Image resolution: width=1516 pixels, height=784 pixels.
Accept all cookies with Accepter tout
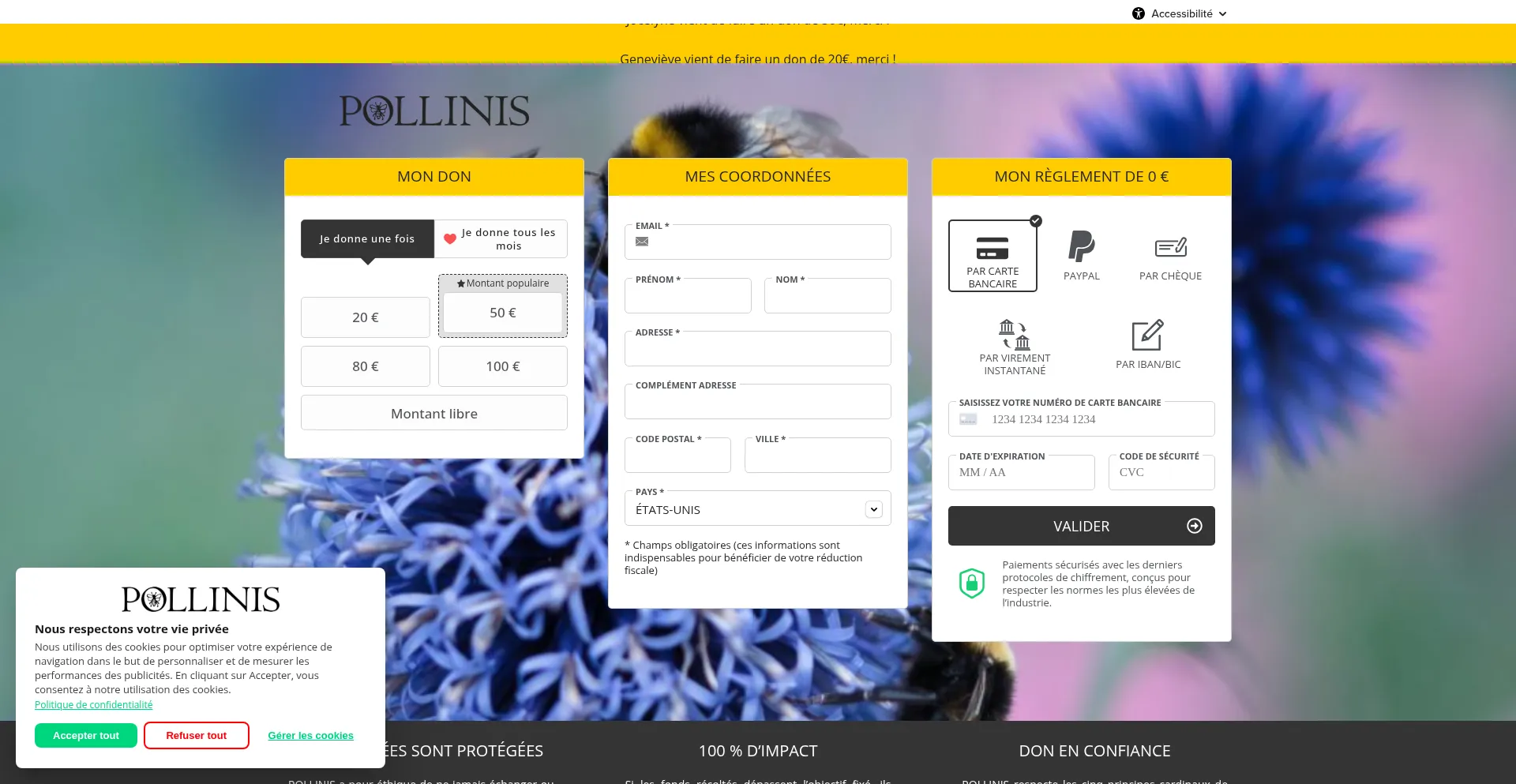[x=86, y=735]
